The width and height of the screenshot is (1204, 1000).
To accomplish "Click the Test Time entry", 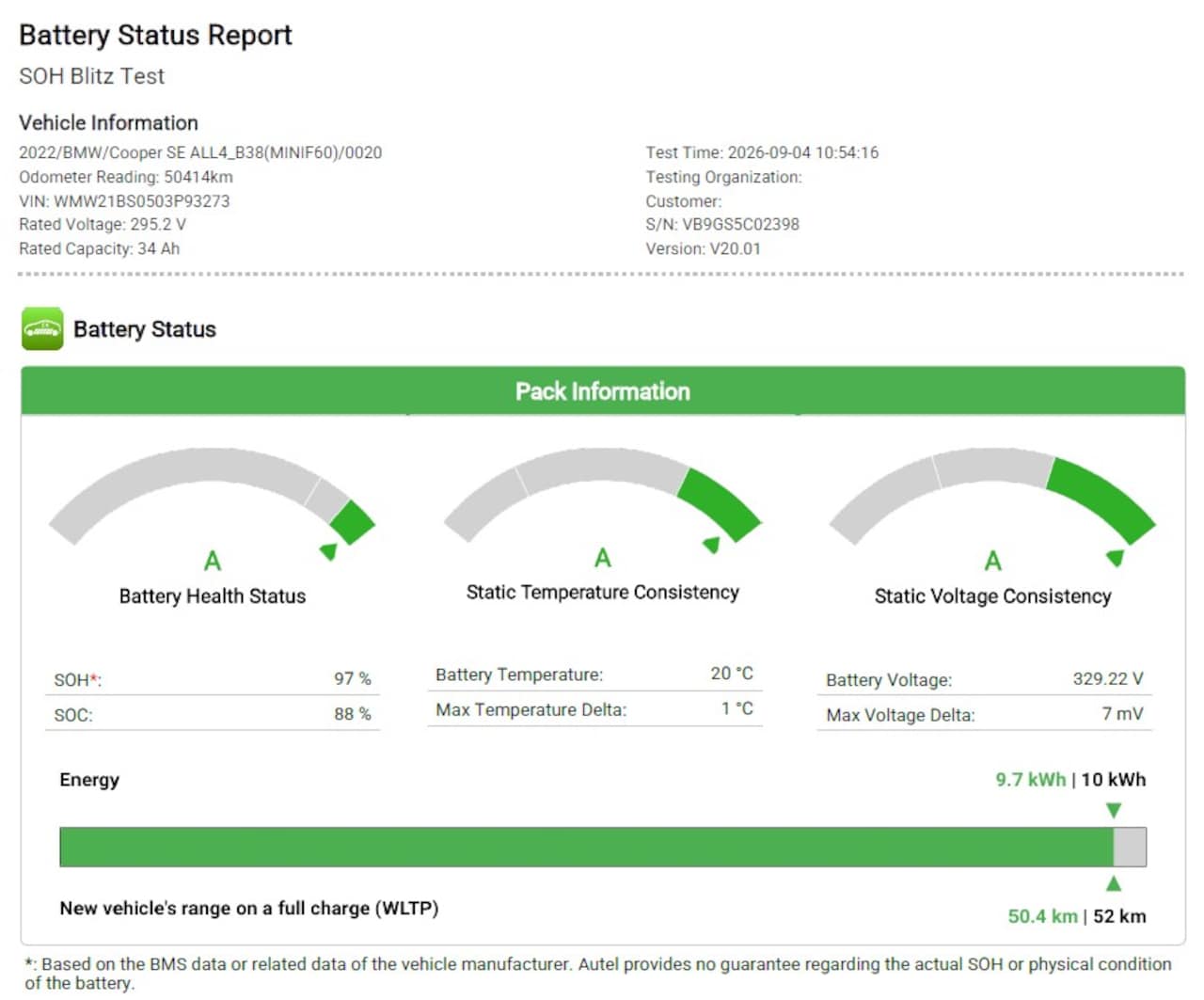I will coord(762,152).
